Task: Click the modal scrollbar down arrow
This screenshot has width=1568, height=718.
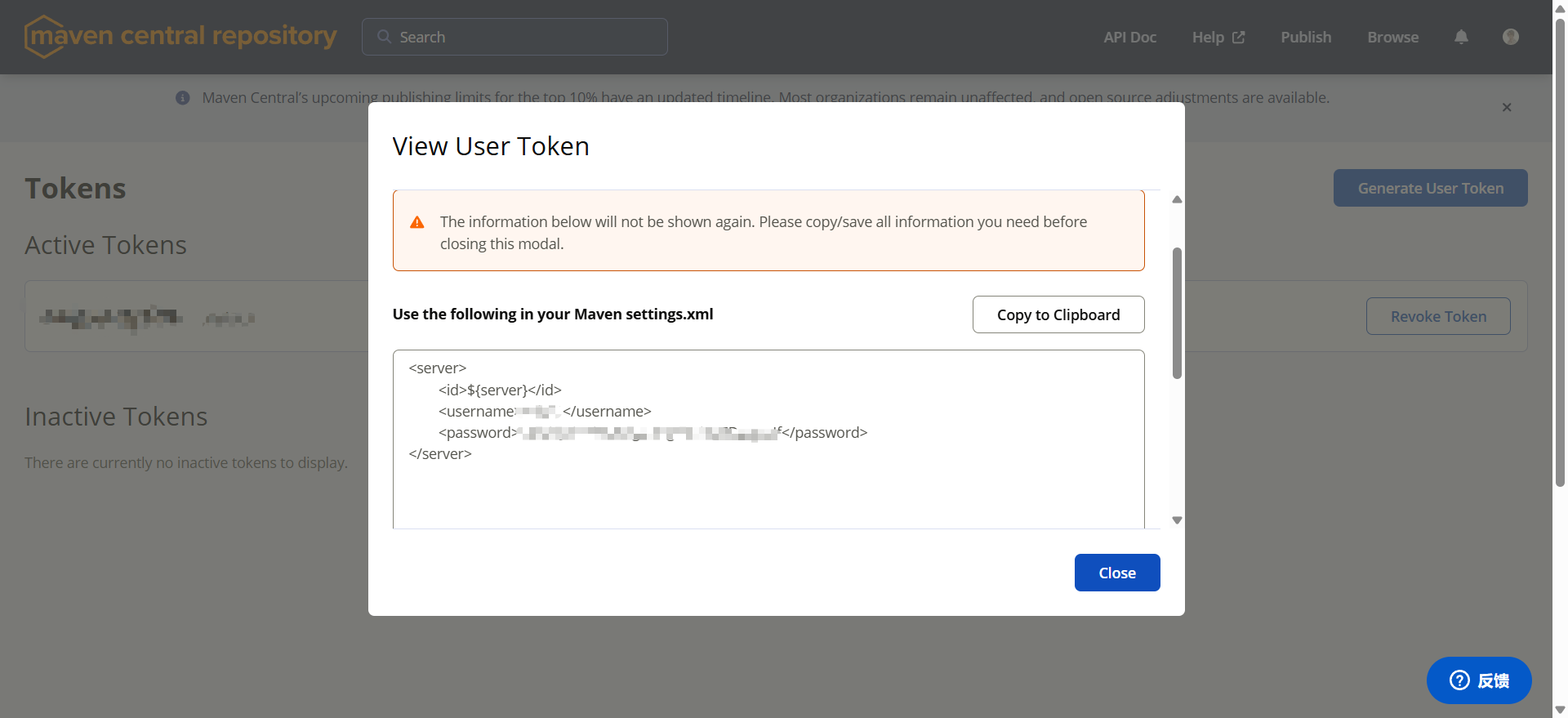Action: pyautogui.click(x=1177, y=520)
